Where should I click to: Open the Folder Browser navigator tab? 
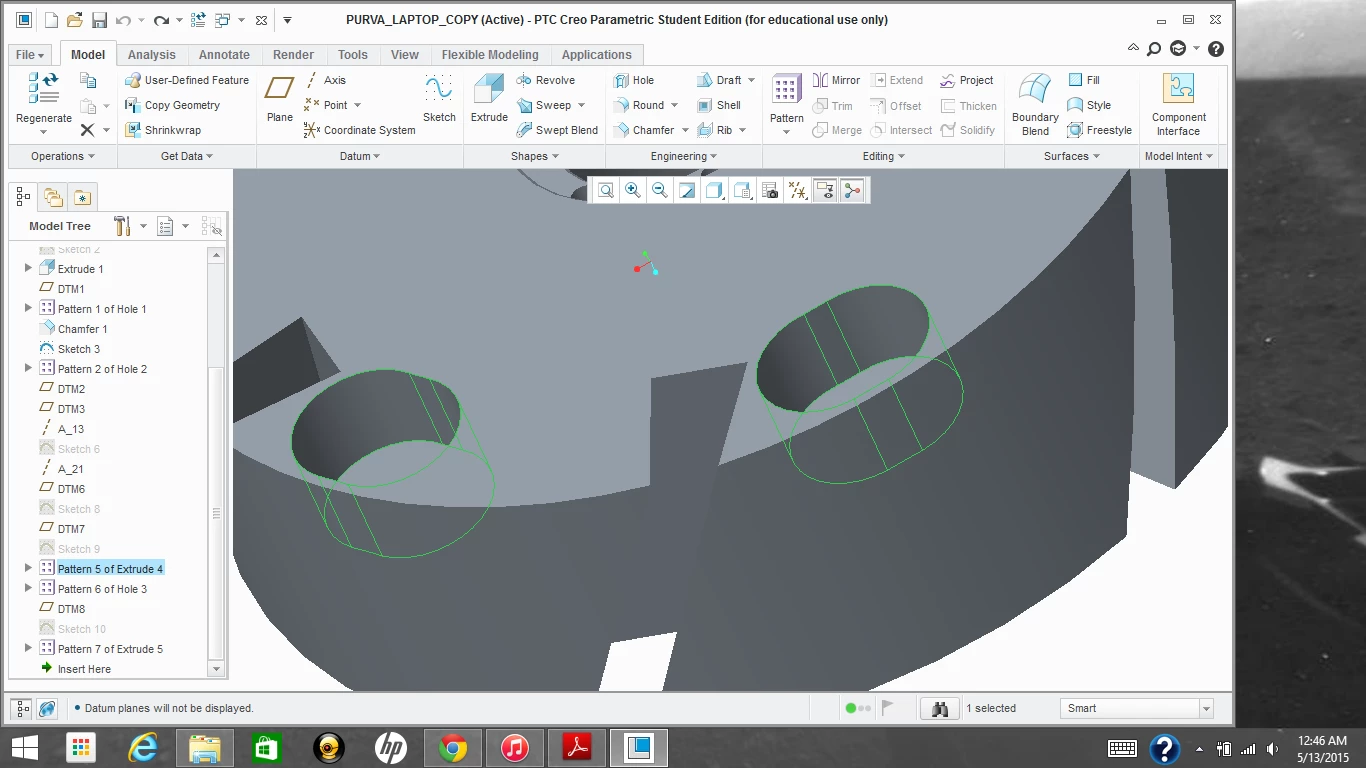[53, 197]
